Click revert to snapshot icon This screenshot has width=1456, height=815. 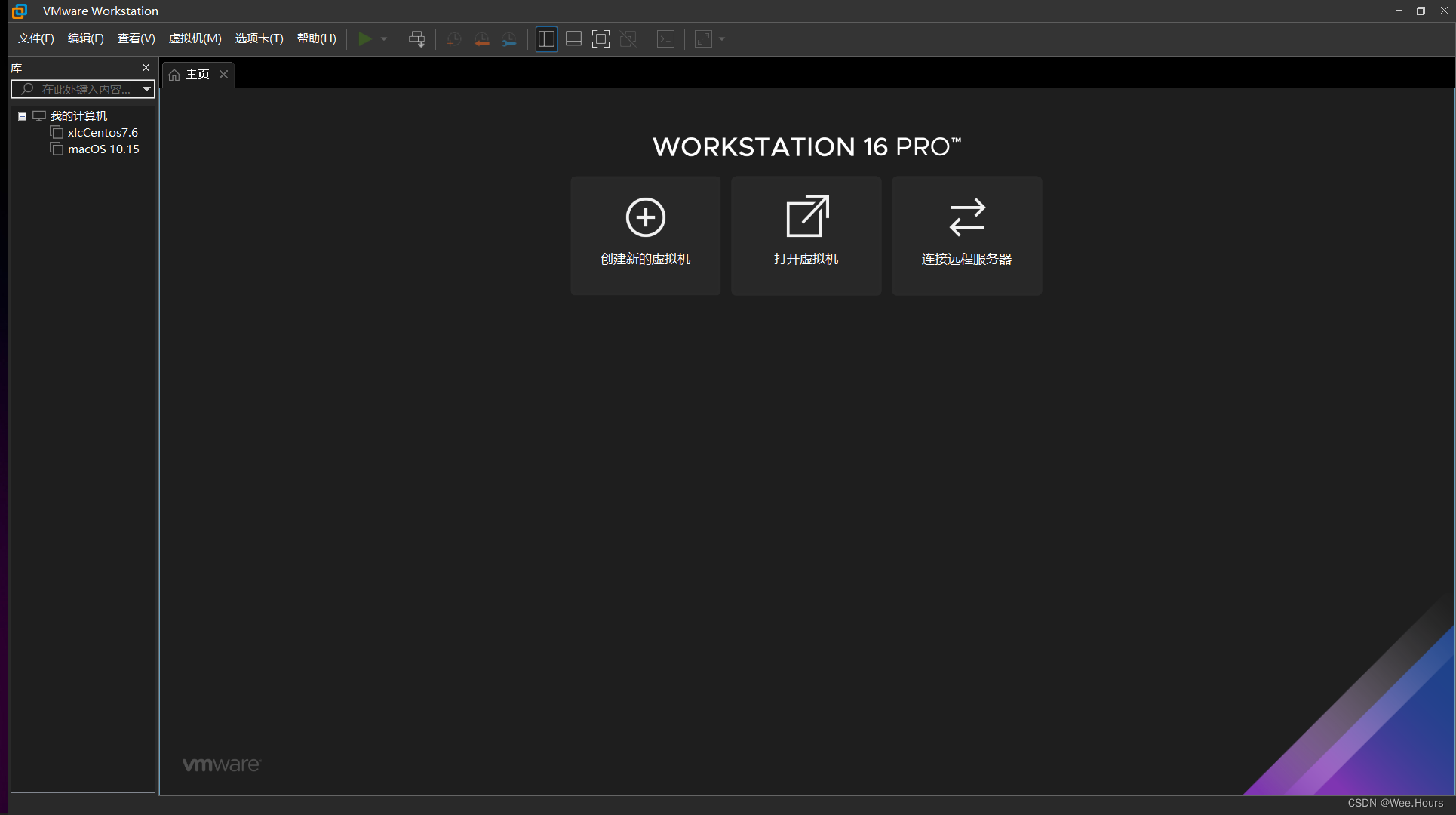[x=481, y=39]
